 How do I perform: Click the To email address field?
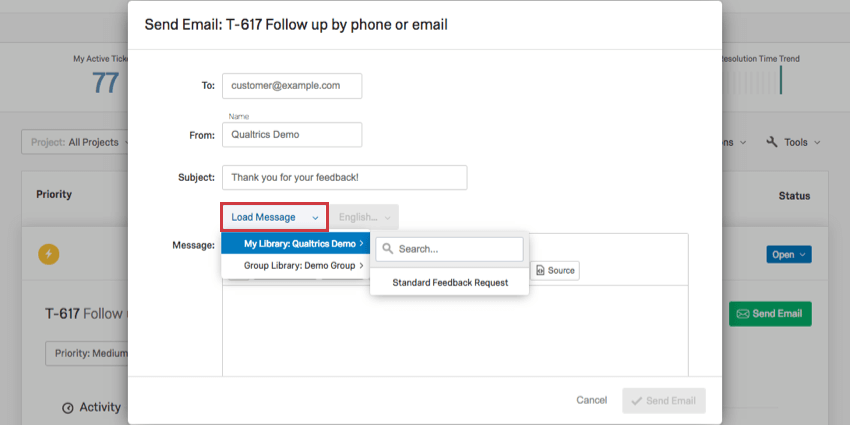(x=292, y=86)
